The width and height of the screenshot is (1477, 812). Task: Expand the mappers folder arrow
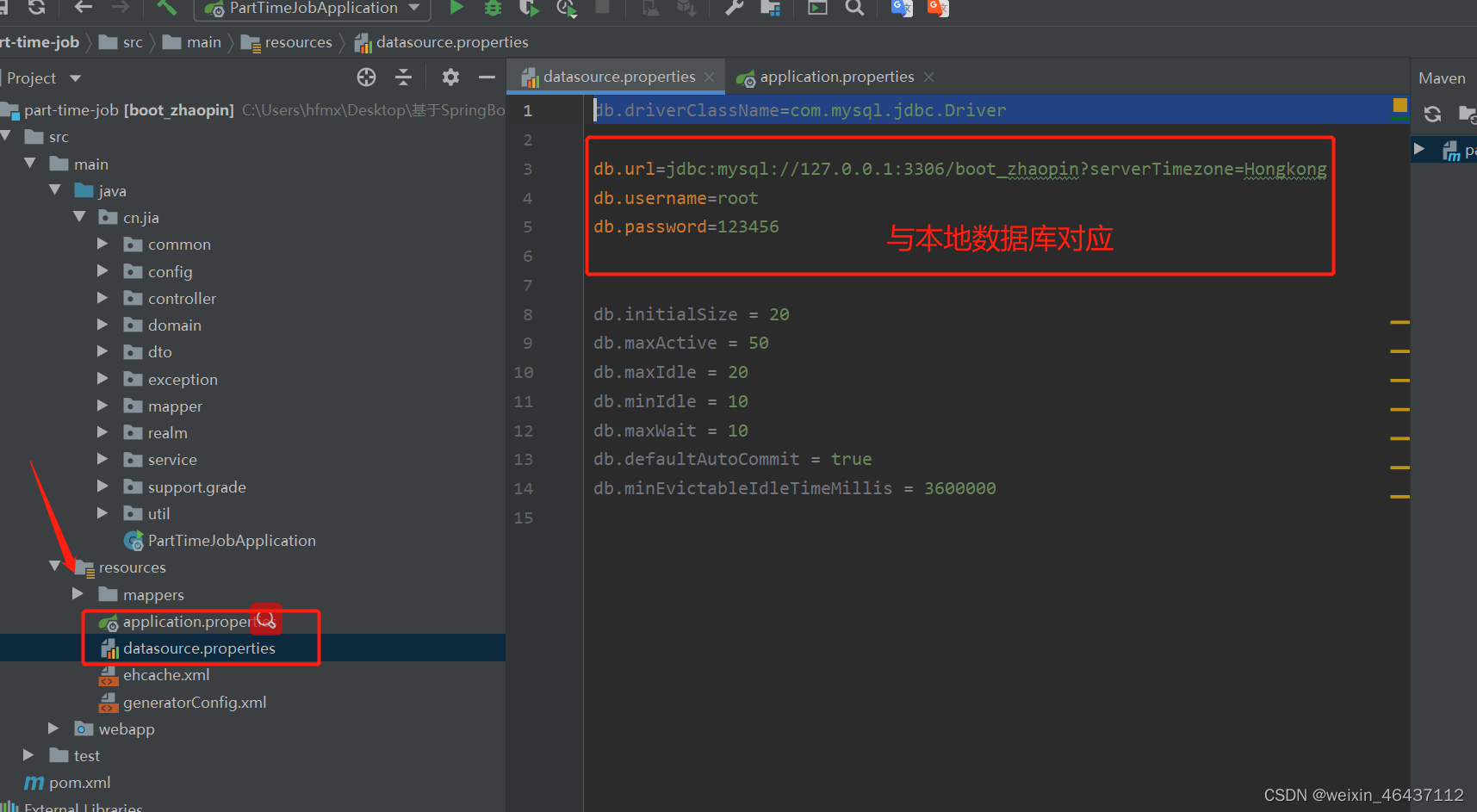(78, 593)
